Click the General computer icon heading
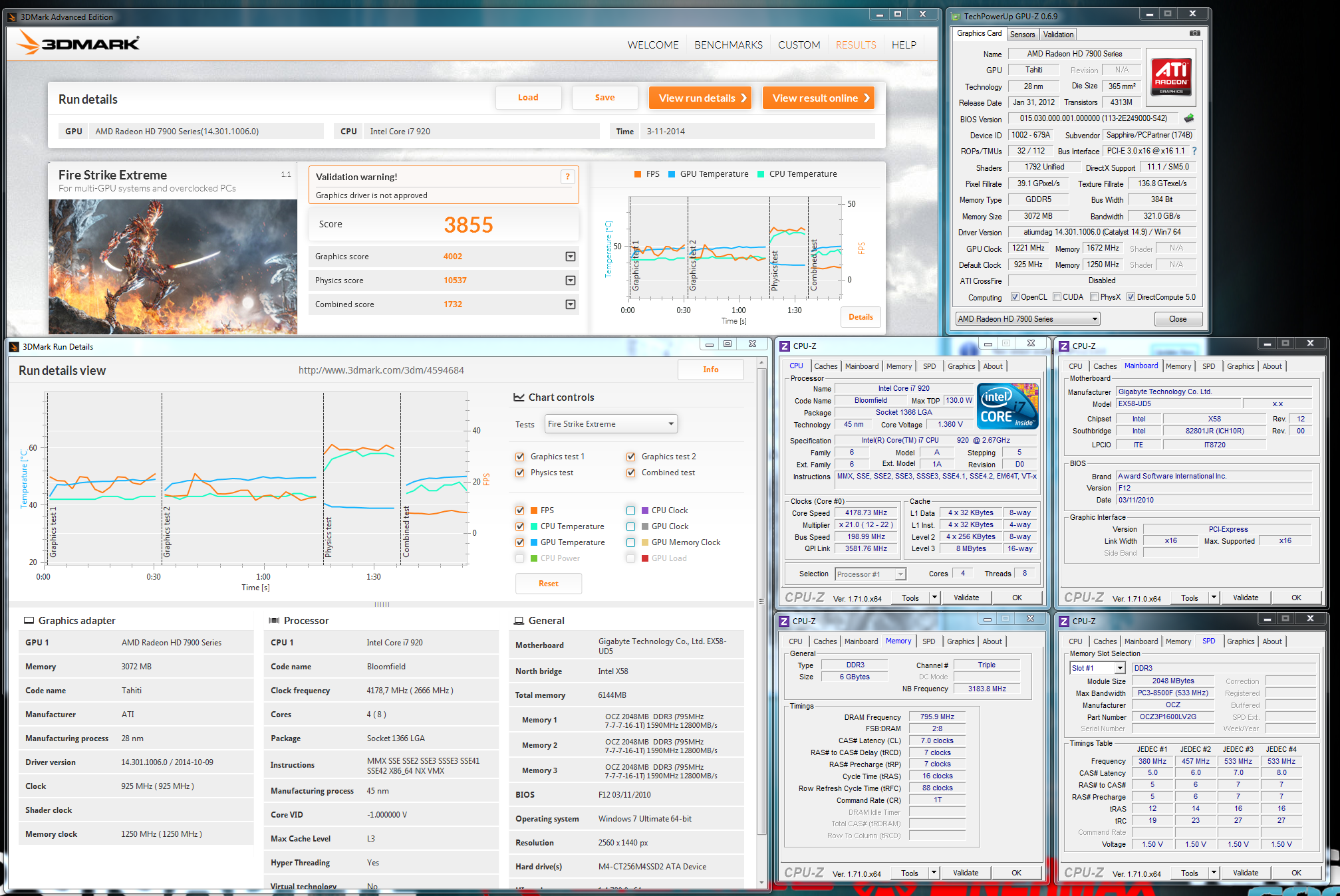Viewport: 1340px width, 896px height. 519,620
